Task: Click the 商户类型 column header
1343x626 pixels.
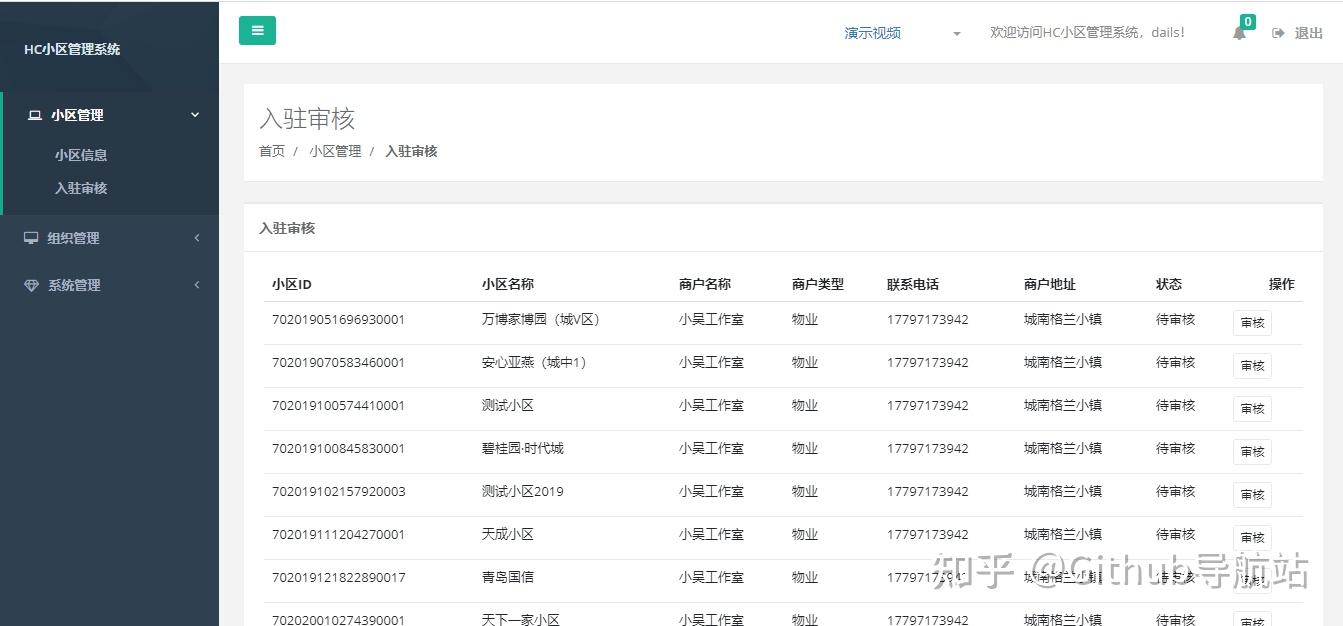Action: (818, 284)
